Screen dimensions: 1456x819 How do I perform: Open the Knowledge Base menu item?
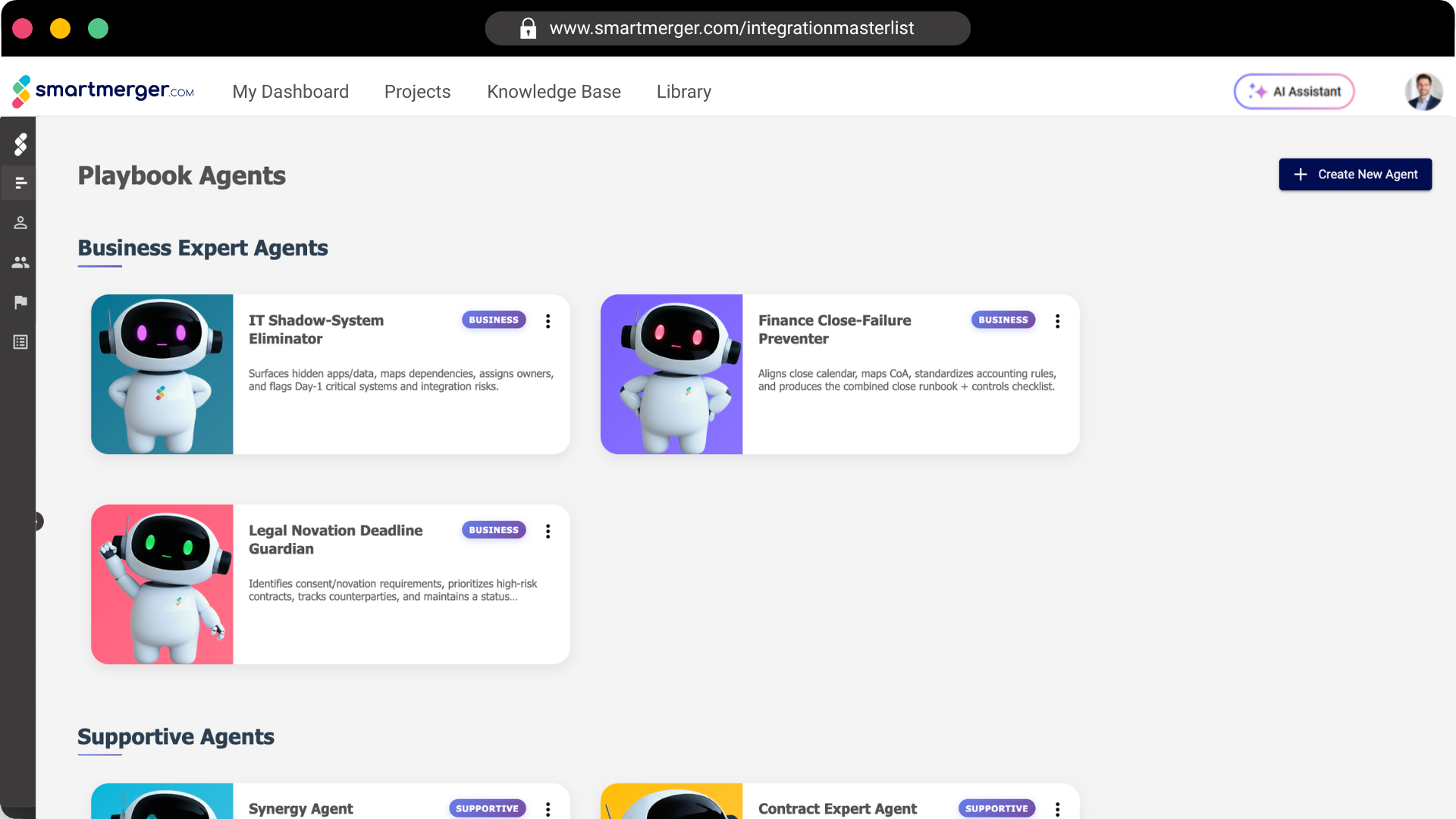[x=554, y=92]
